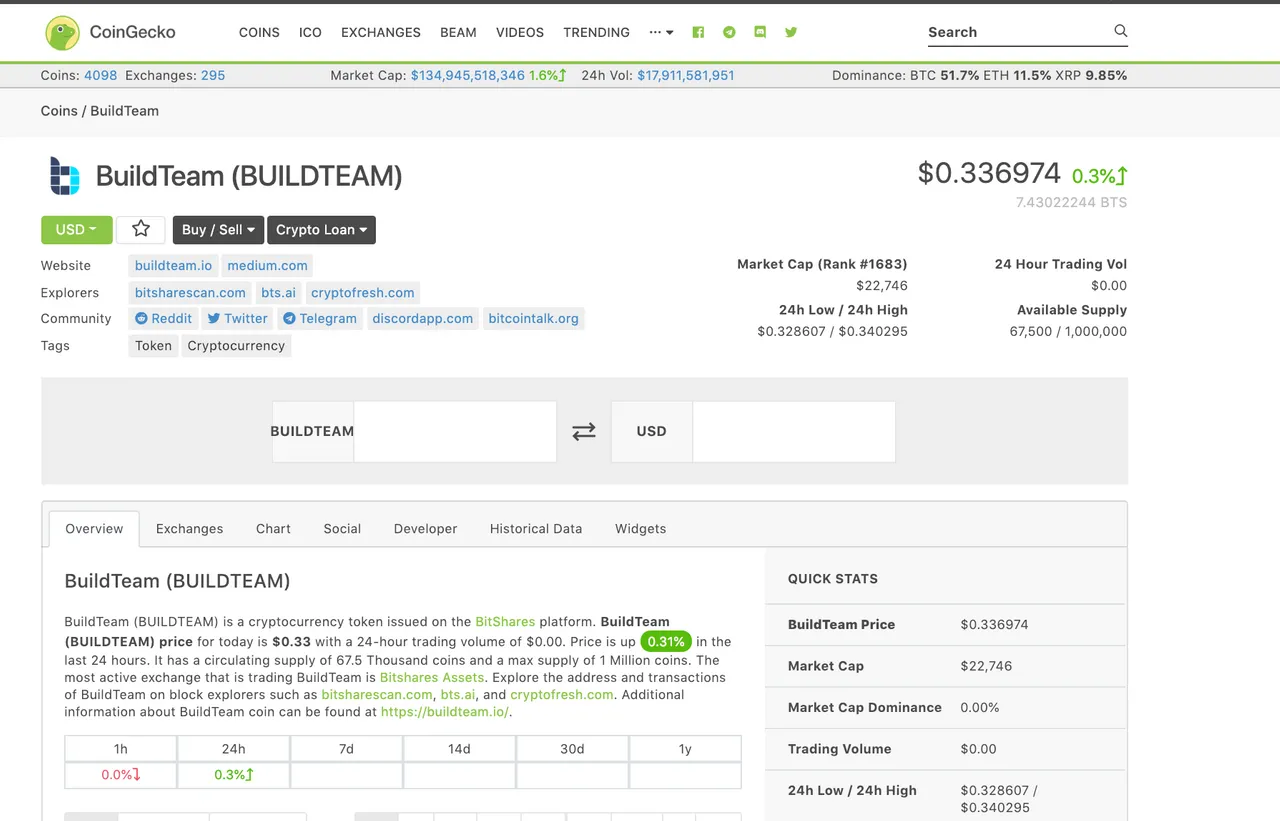Open the https://buildteam.io/ description link
Screen dimensions: 1280x821
coord(444,712)
